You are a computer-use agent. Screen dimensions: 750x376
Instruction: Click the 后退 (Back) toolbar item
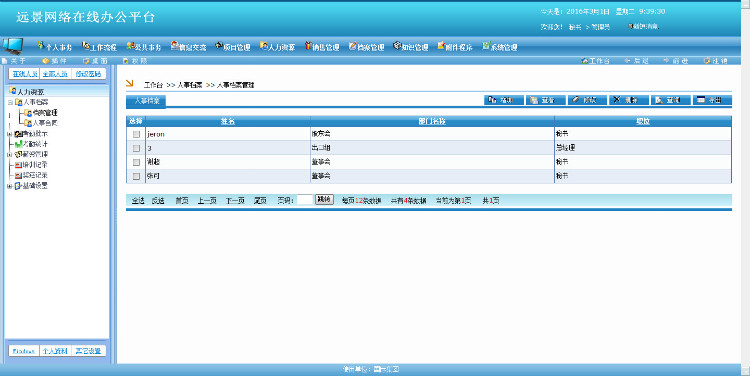coord(636,61)
